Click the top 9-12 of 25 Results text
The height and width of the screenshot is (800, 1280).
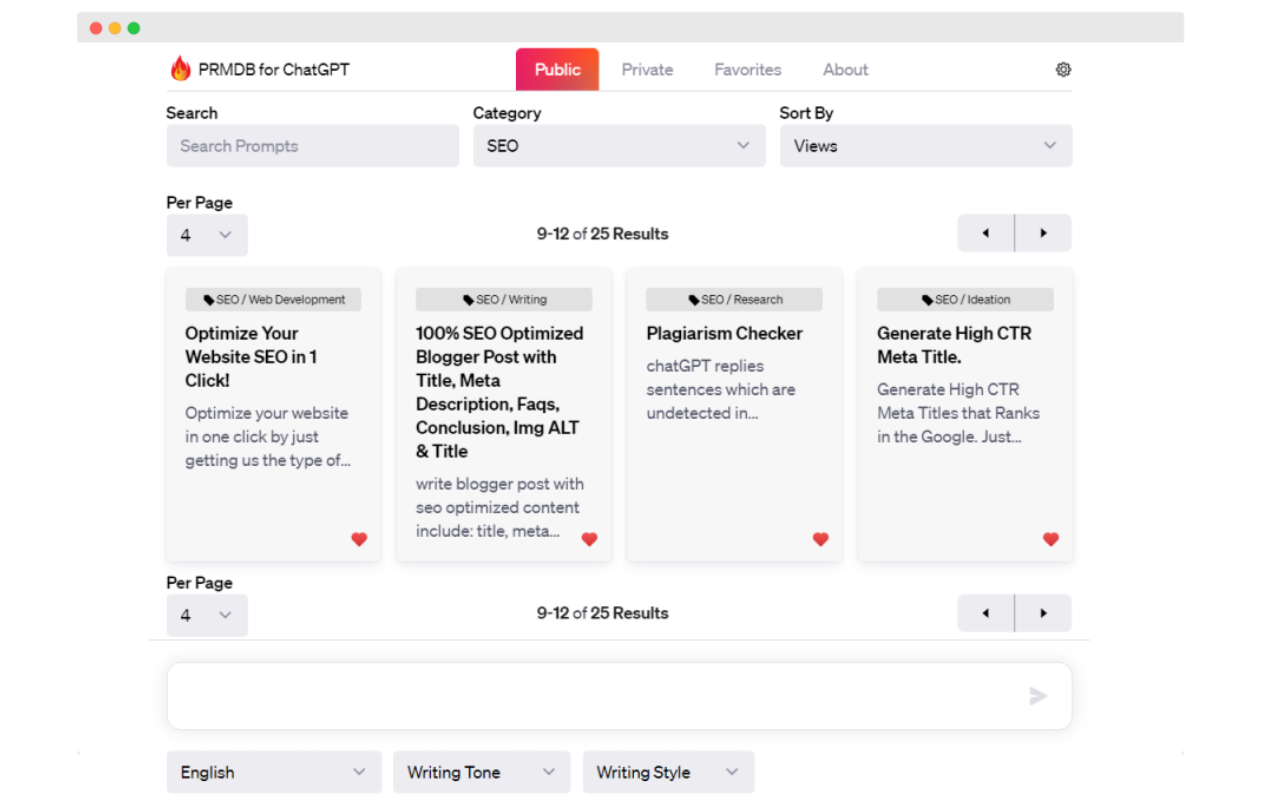pos(602,233)
